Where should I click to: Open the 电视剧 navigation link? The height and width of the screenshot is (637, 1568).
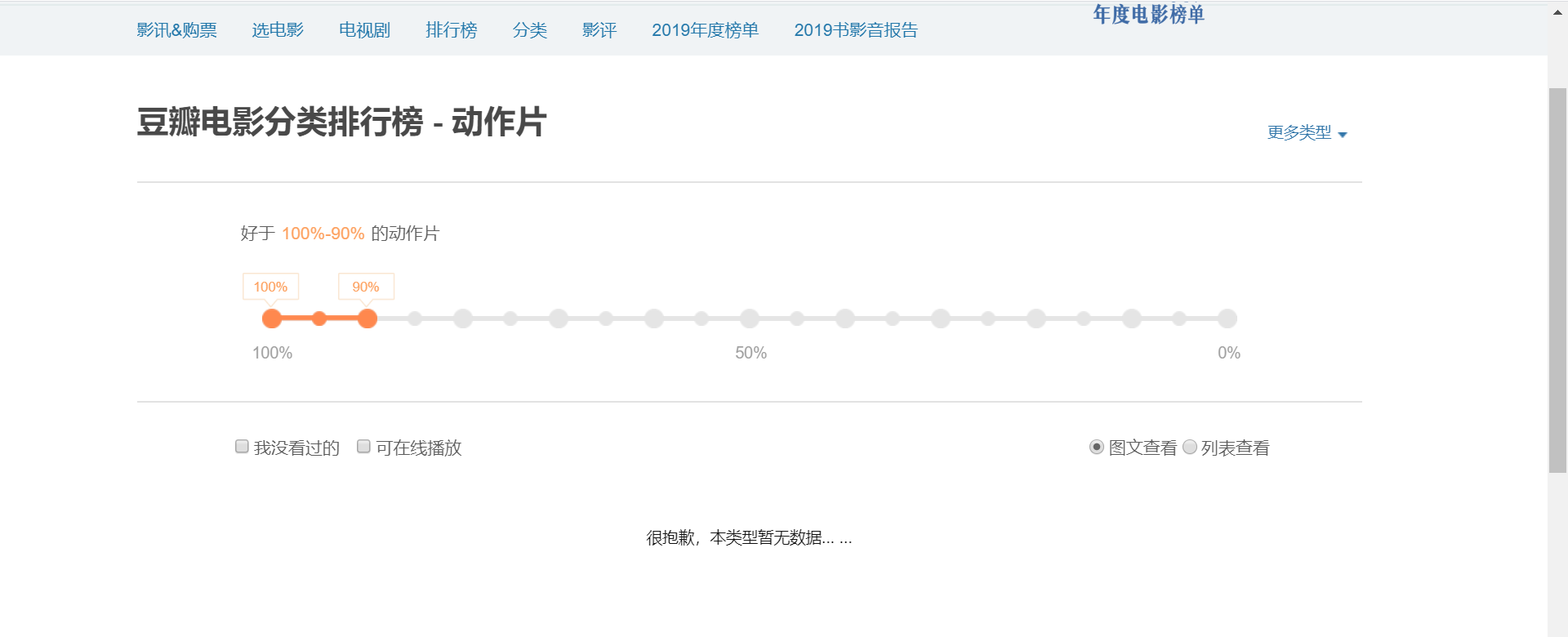click(364, 30)
